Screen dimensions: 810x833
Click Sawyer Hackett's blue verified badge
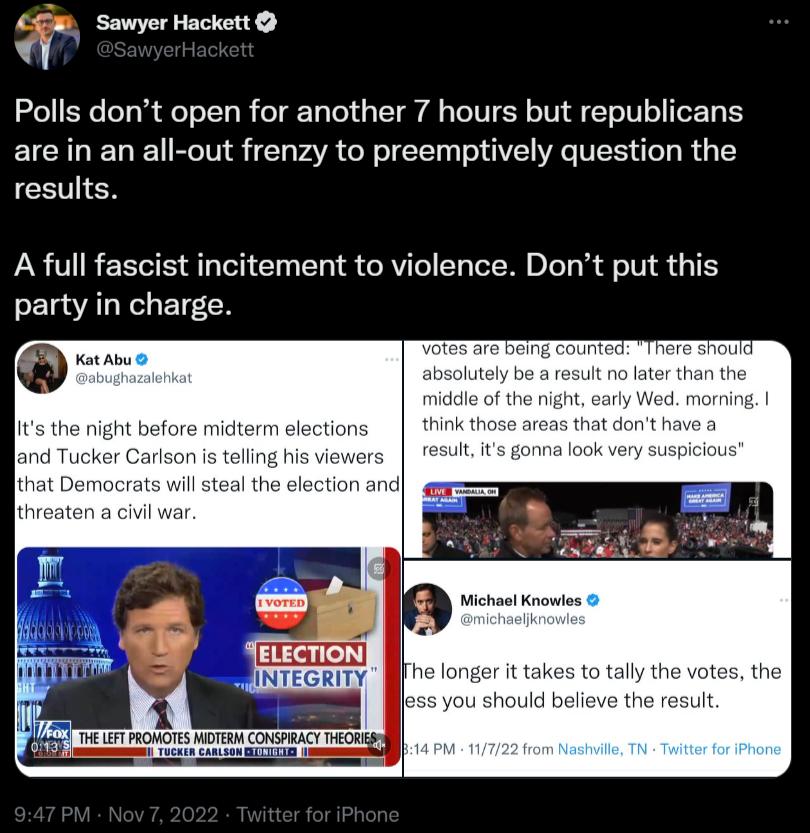coord(264,20)
